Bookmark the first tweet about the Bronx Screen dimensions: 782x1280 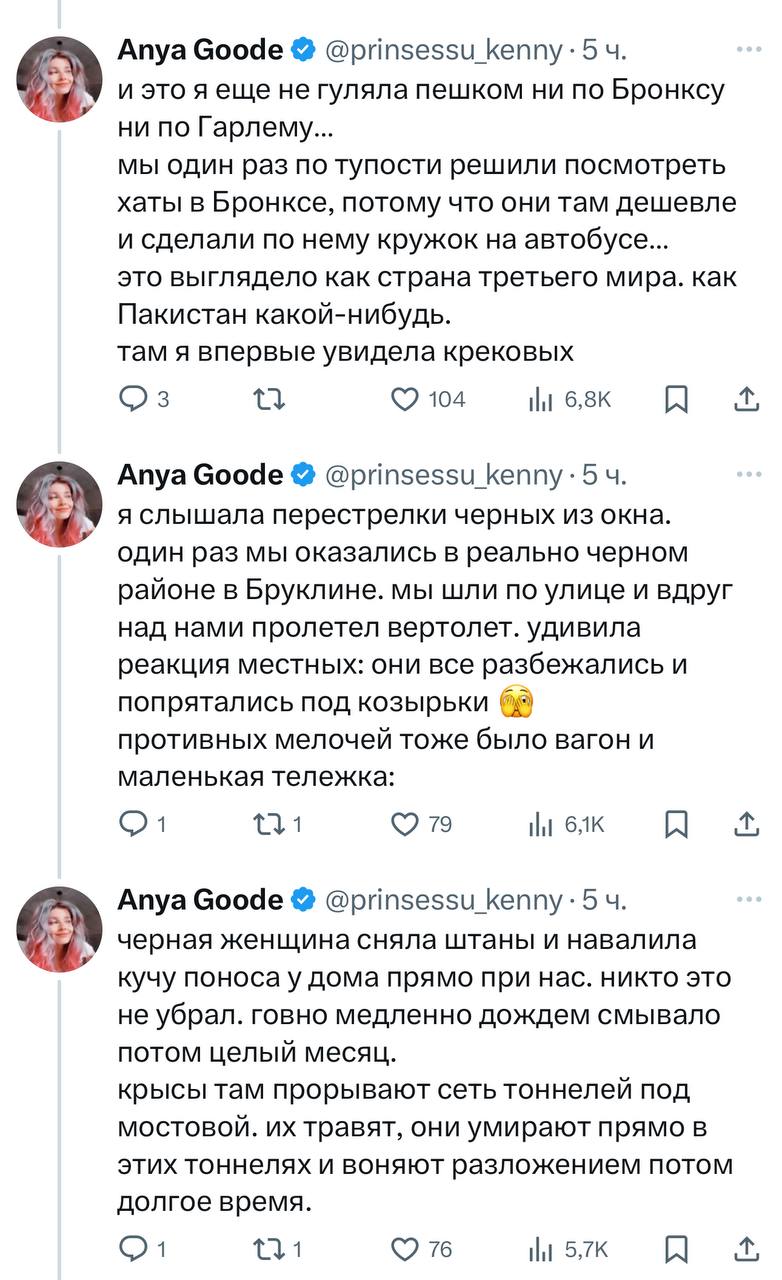tap(677, 399)
